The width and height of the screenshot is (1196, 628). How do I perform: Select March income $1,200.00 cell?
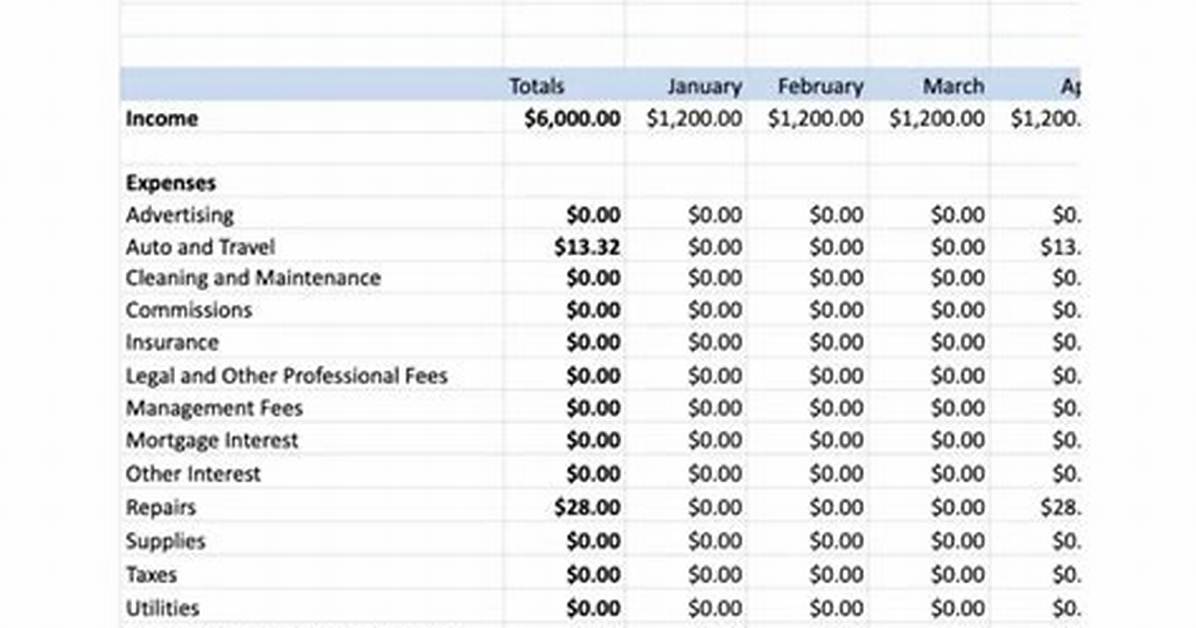[x=937, y=119]
